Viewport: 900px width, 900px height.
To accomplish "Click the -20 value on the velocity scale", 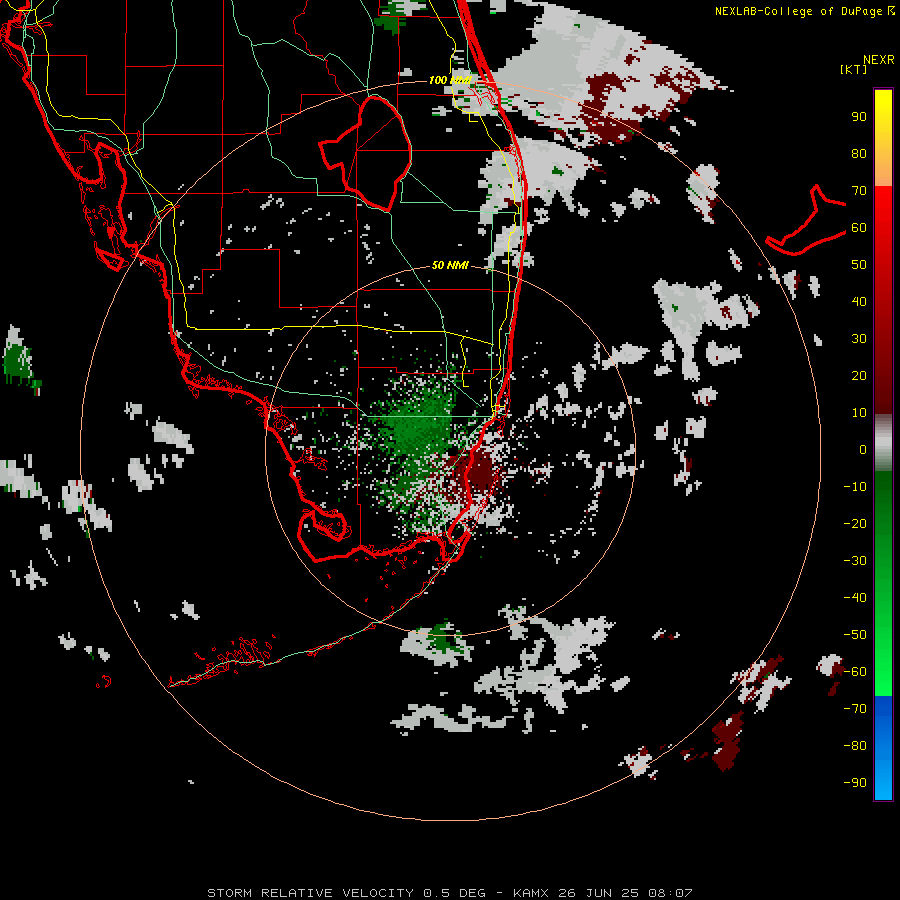I will coord(855,524).
